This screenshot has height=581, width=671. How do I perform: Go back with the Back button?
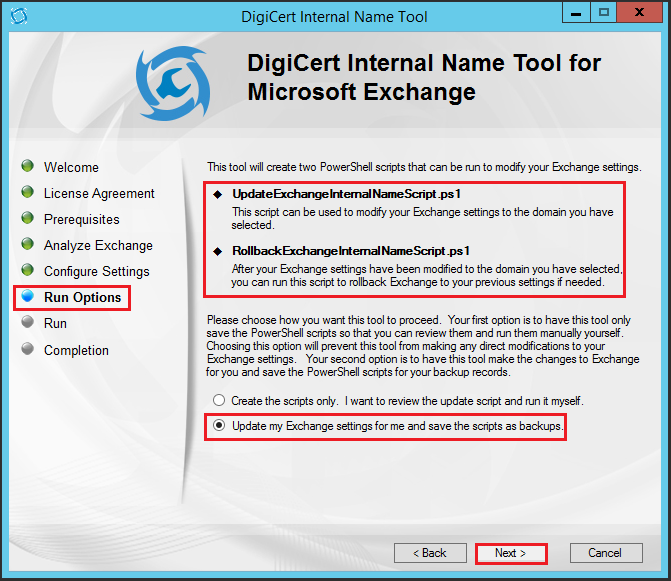(x=430, y=553)
